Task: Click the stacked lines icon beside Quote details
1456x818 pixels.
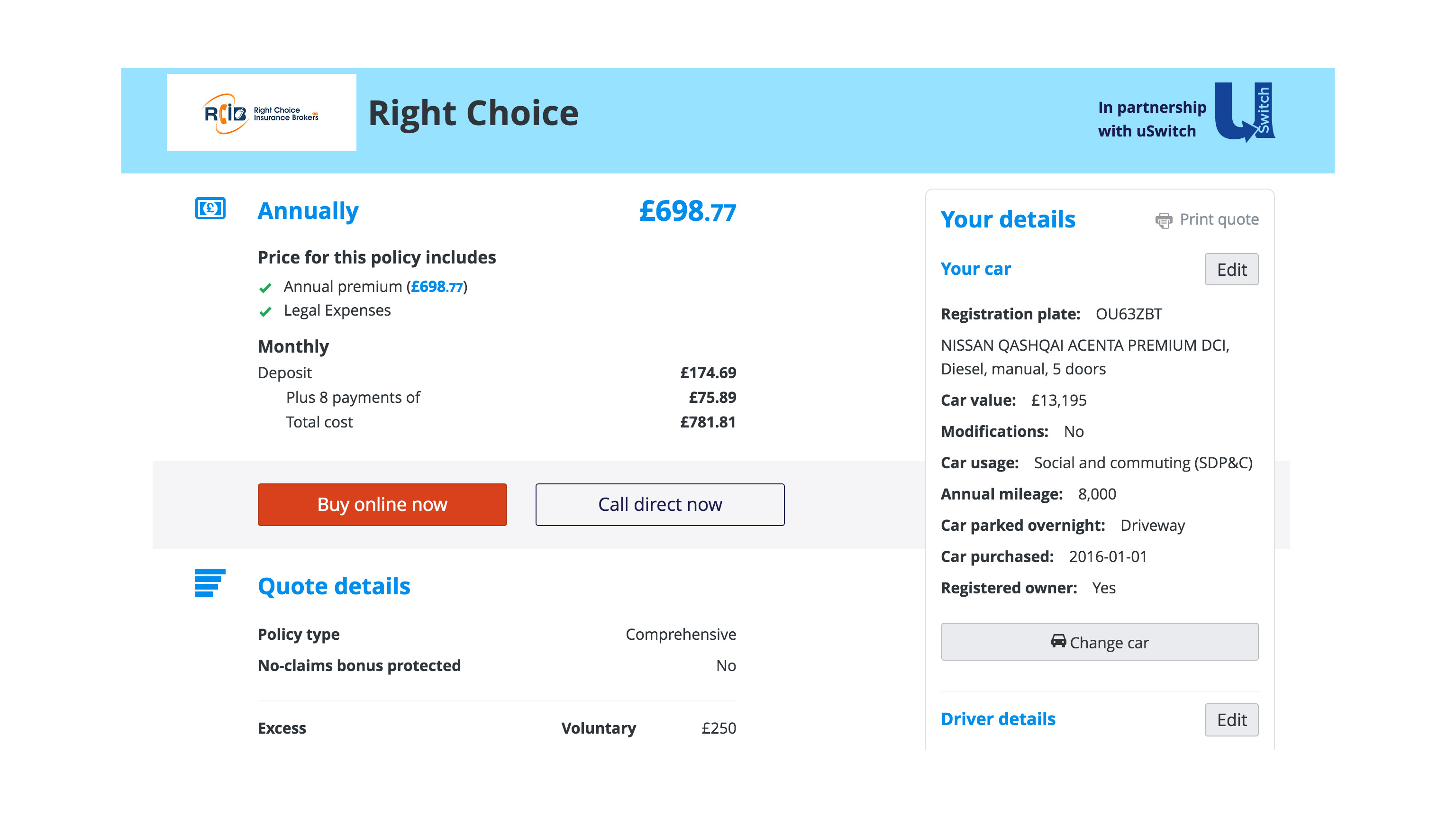Action: point(210,583)
